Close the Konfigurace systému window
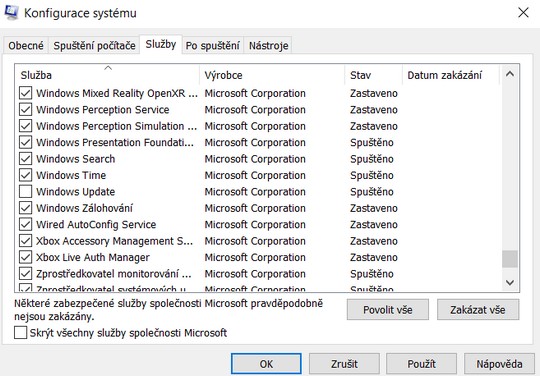540x376 pixels. click(523, 13)
